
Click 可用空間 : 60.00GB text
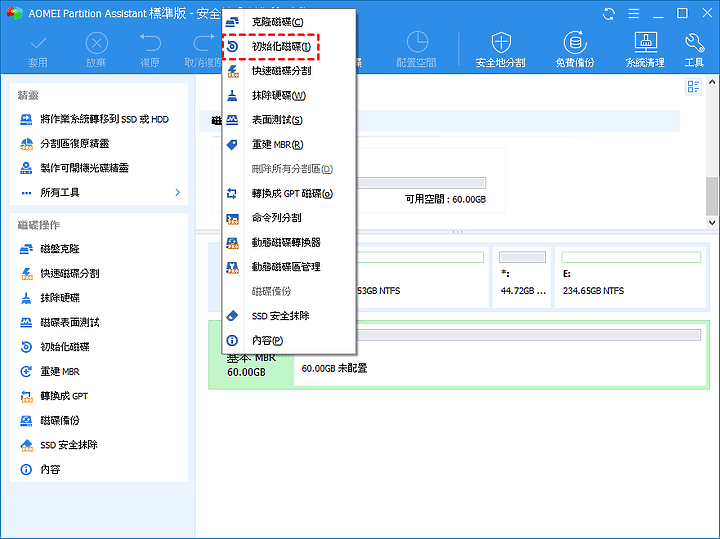click(445, 199)
